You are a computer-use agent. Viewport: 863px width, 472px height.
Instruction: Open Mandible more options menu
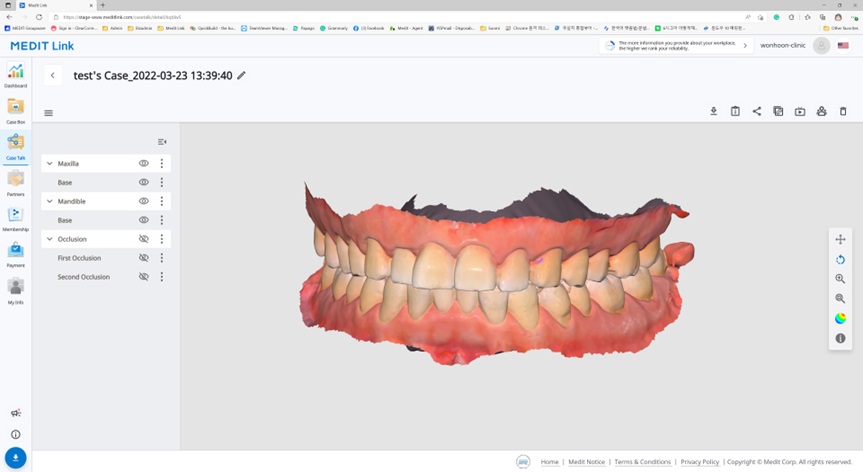tap(162, 201)
